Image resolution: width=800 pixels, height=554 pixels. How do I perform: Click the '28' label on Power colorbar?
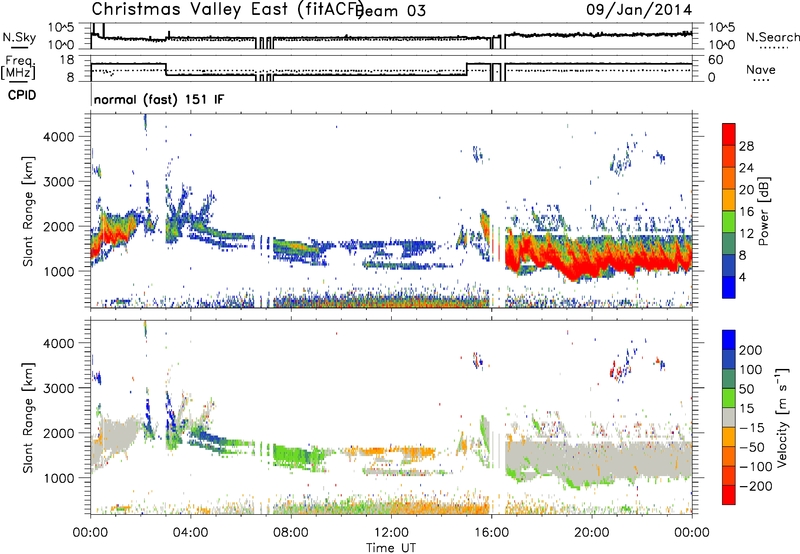pyautogui.click(x=746, y=146)
